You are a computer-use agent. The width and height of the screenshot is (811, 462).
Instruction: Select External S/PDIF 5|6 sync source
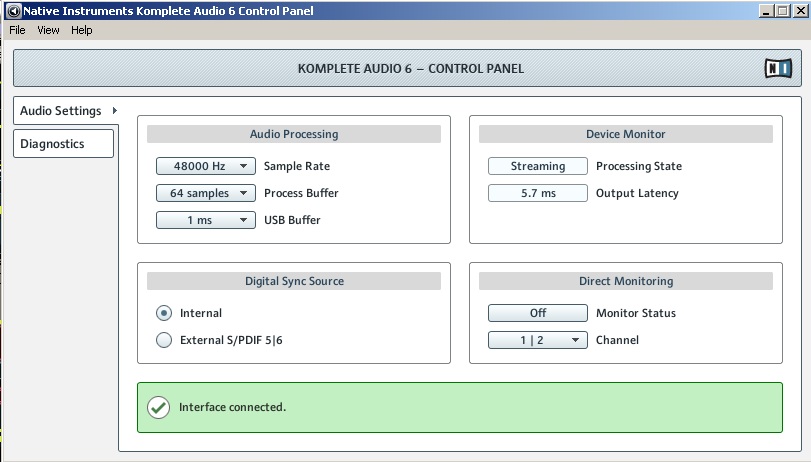click(x=164, y=340)
